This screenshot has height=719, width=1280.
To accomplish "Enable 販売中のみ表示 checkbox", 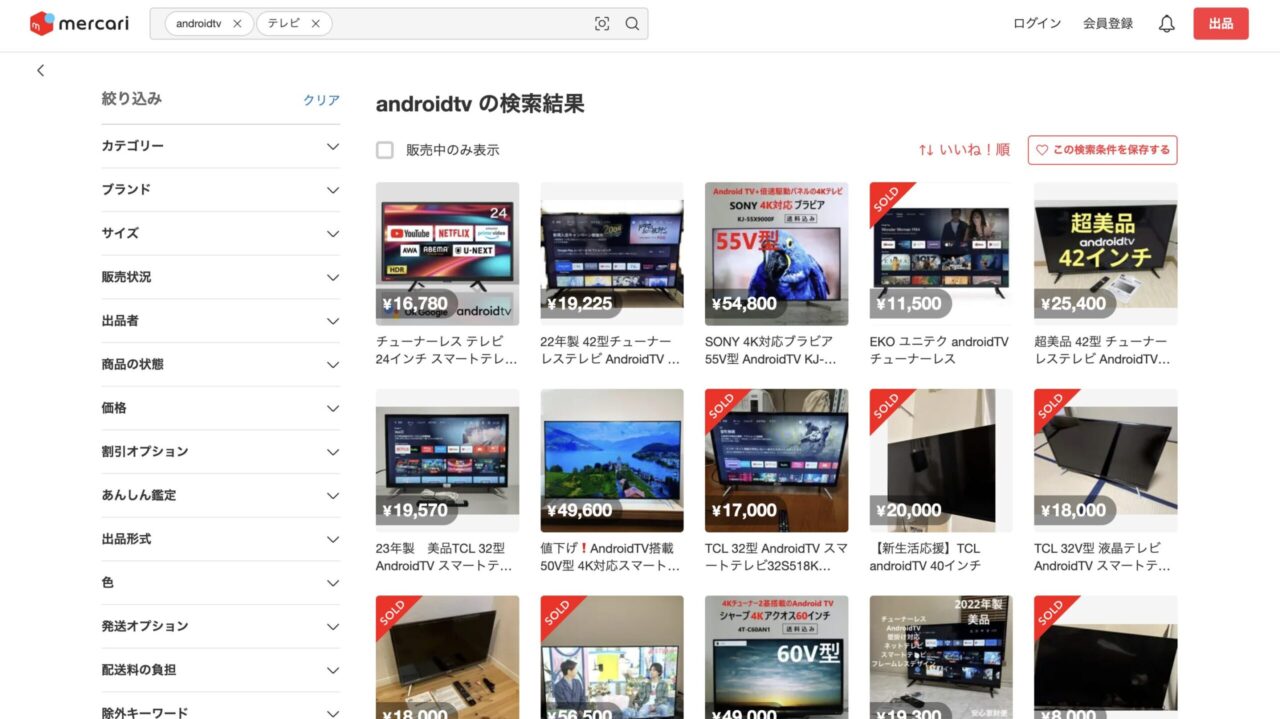I will tap(385, 150).
